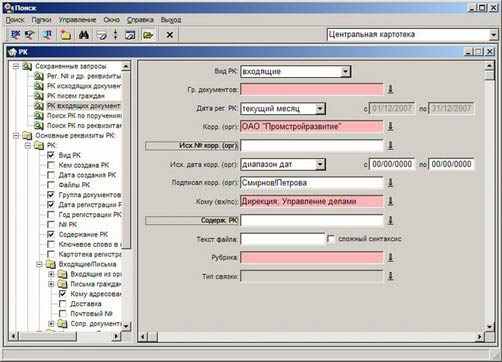The image size is (502, 362).
Task: Select saved query РК исходящих документов
Action: (84, 86)
